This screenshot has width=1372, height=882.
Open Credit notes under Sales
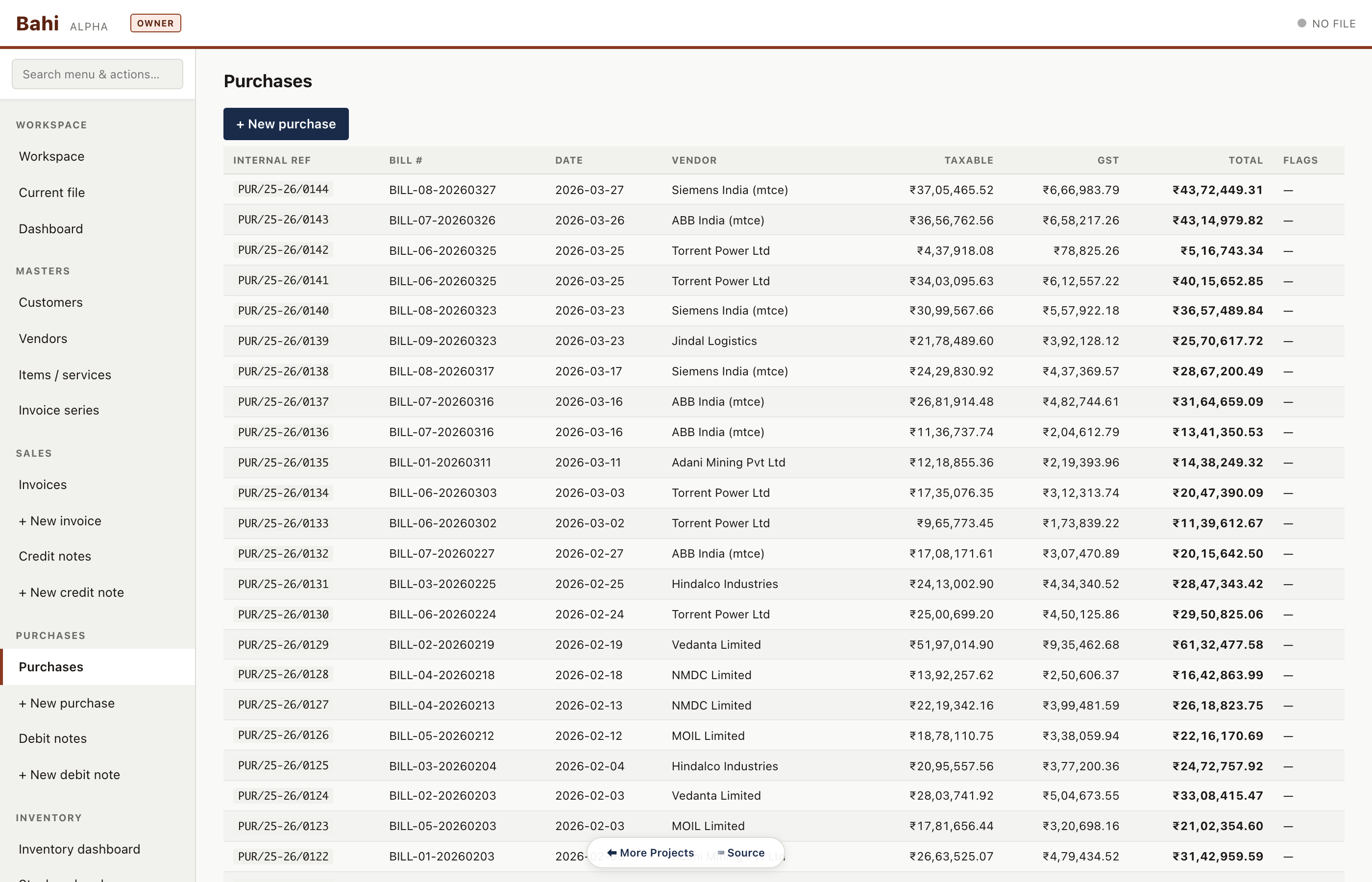click(x=54, y=556)
